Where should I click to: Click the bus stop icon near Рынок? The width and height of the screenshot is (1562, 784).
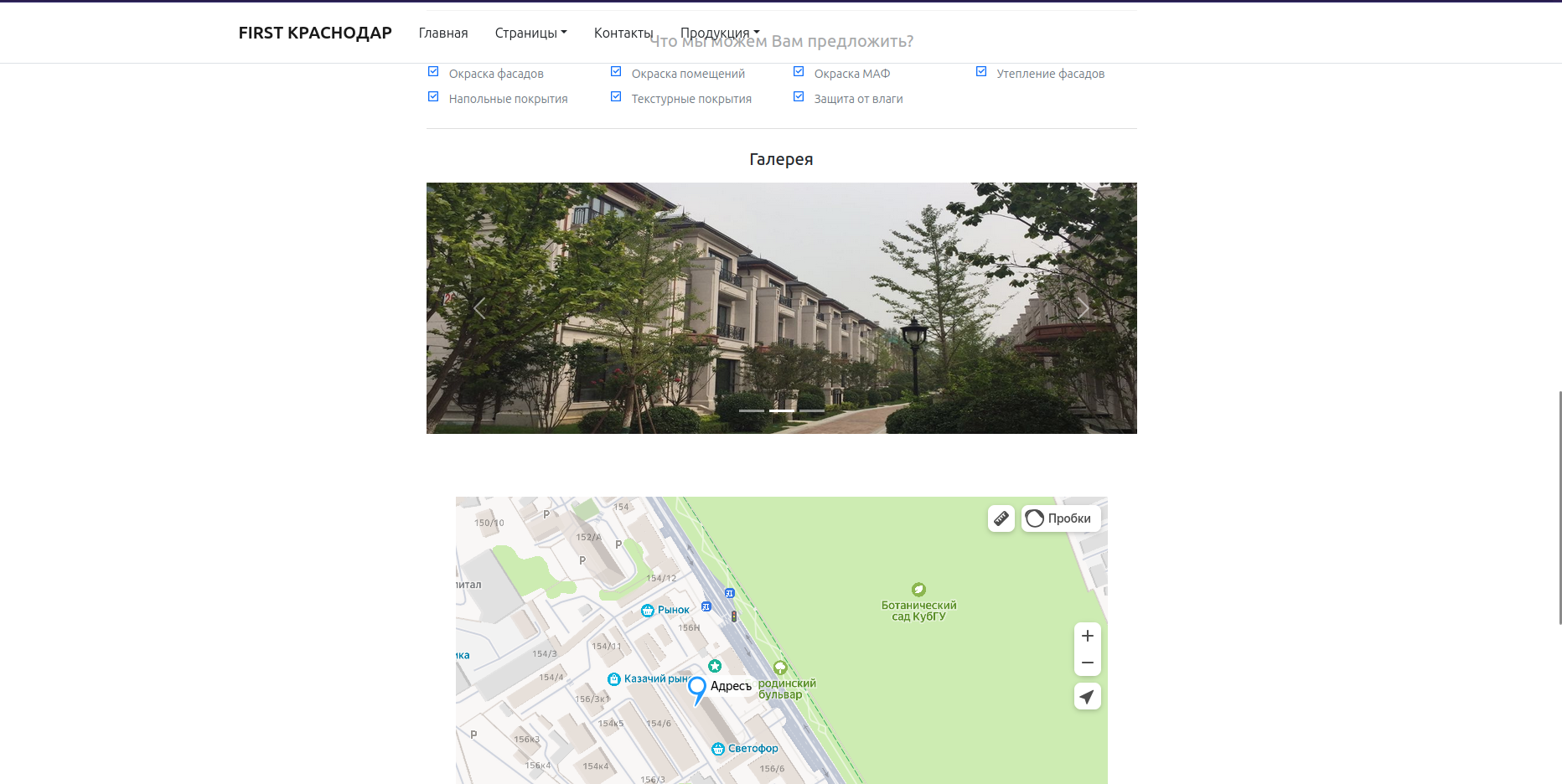706,606
